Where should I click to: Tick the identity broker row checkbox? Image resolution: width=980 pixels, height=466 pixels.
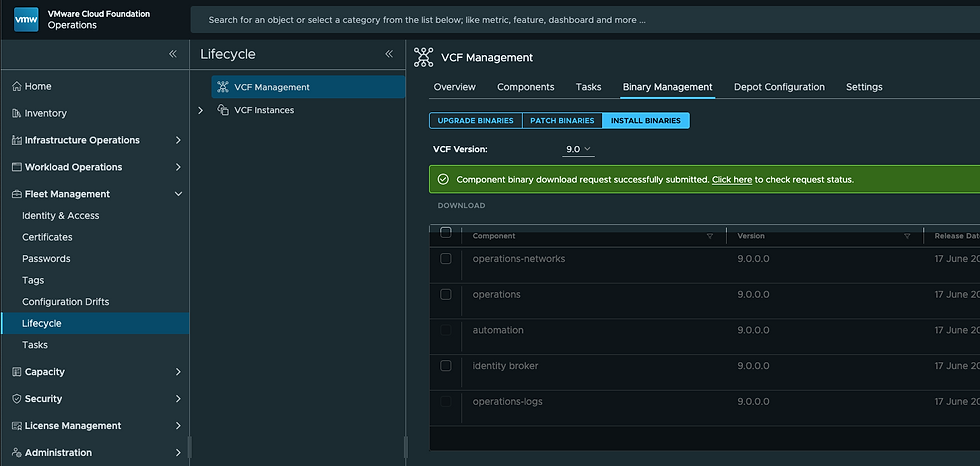[446, 366]
